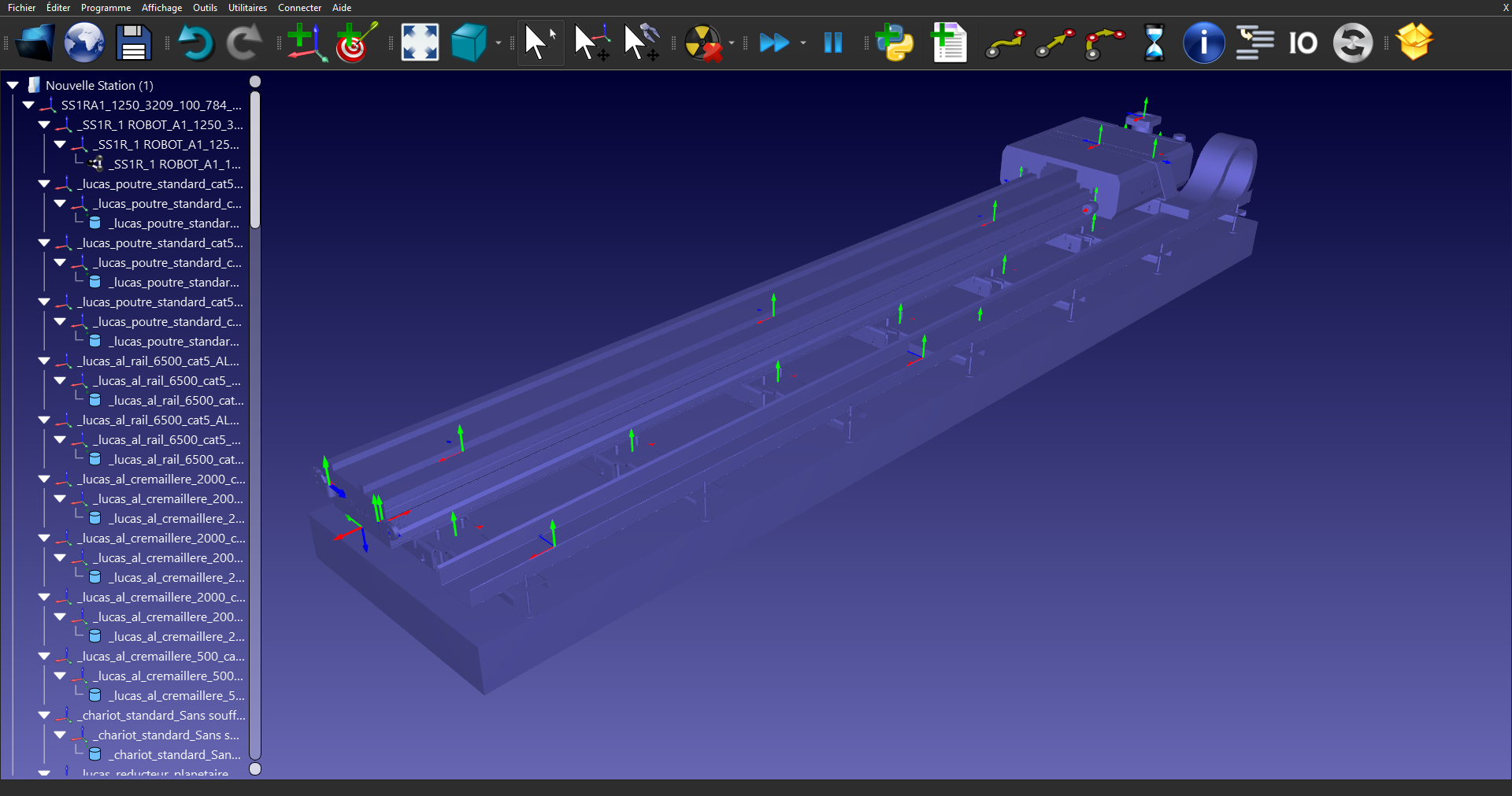Collapse the Nouvelle Station (1) tree node
Image resolution: width=1512 pixels, height=796 pixels.
coord(13,85)
